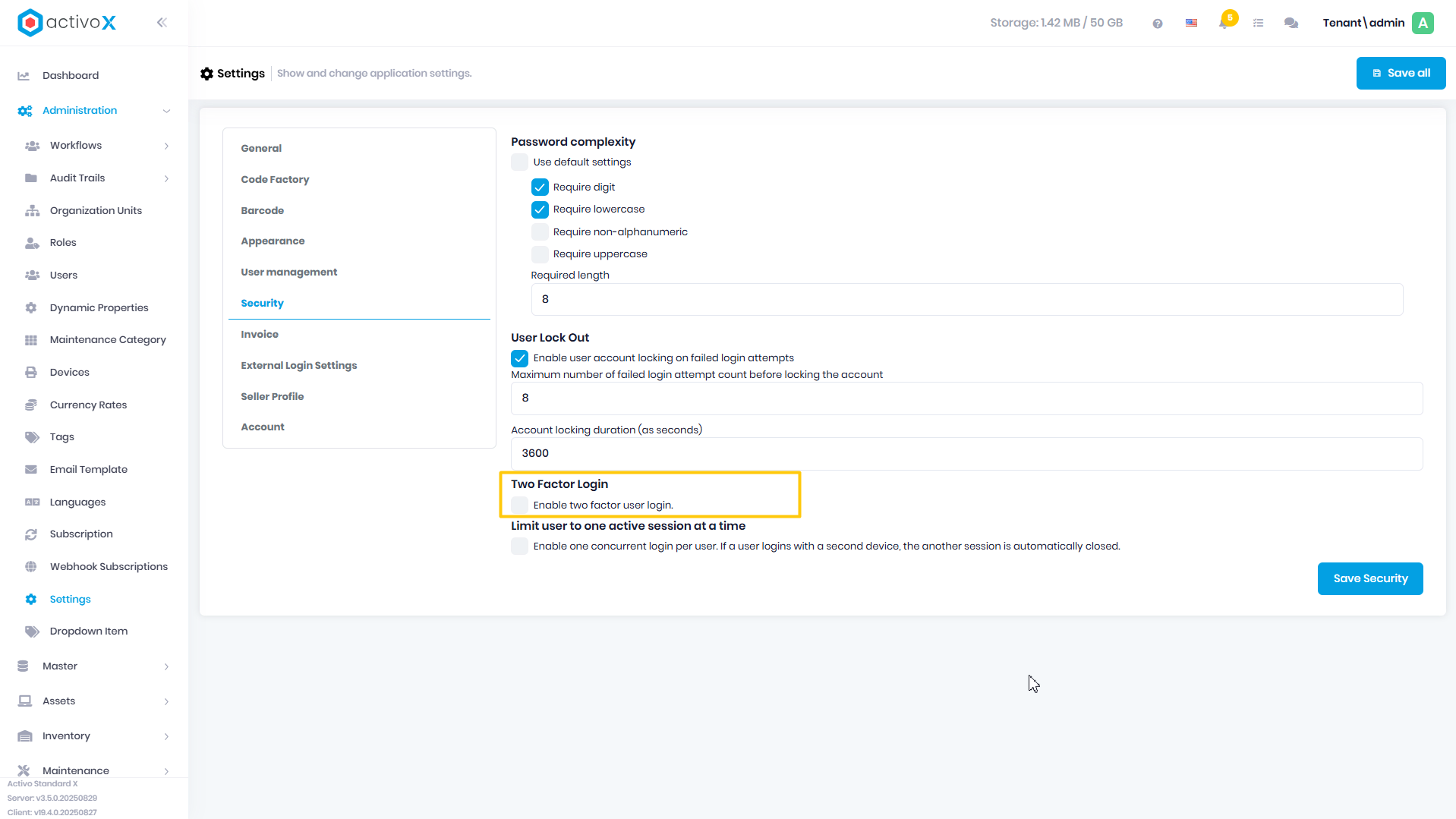Click the Maintenance Category grid icon
The height and width of the screenshot is (819, 1456).
click(31, 340)
